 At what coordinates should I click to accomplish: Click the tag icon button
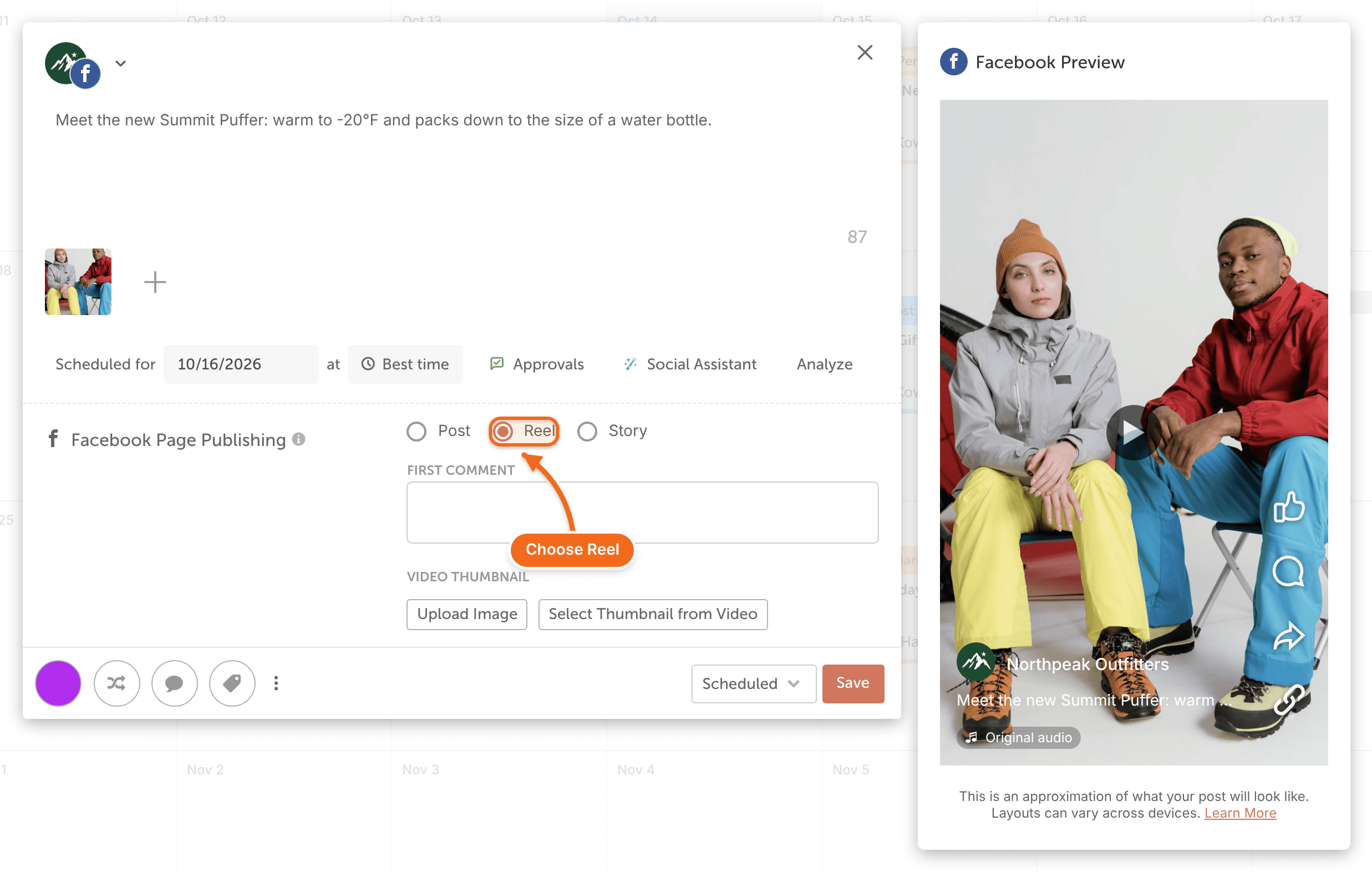(232, 683)
